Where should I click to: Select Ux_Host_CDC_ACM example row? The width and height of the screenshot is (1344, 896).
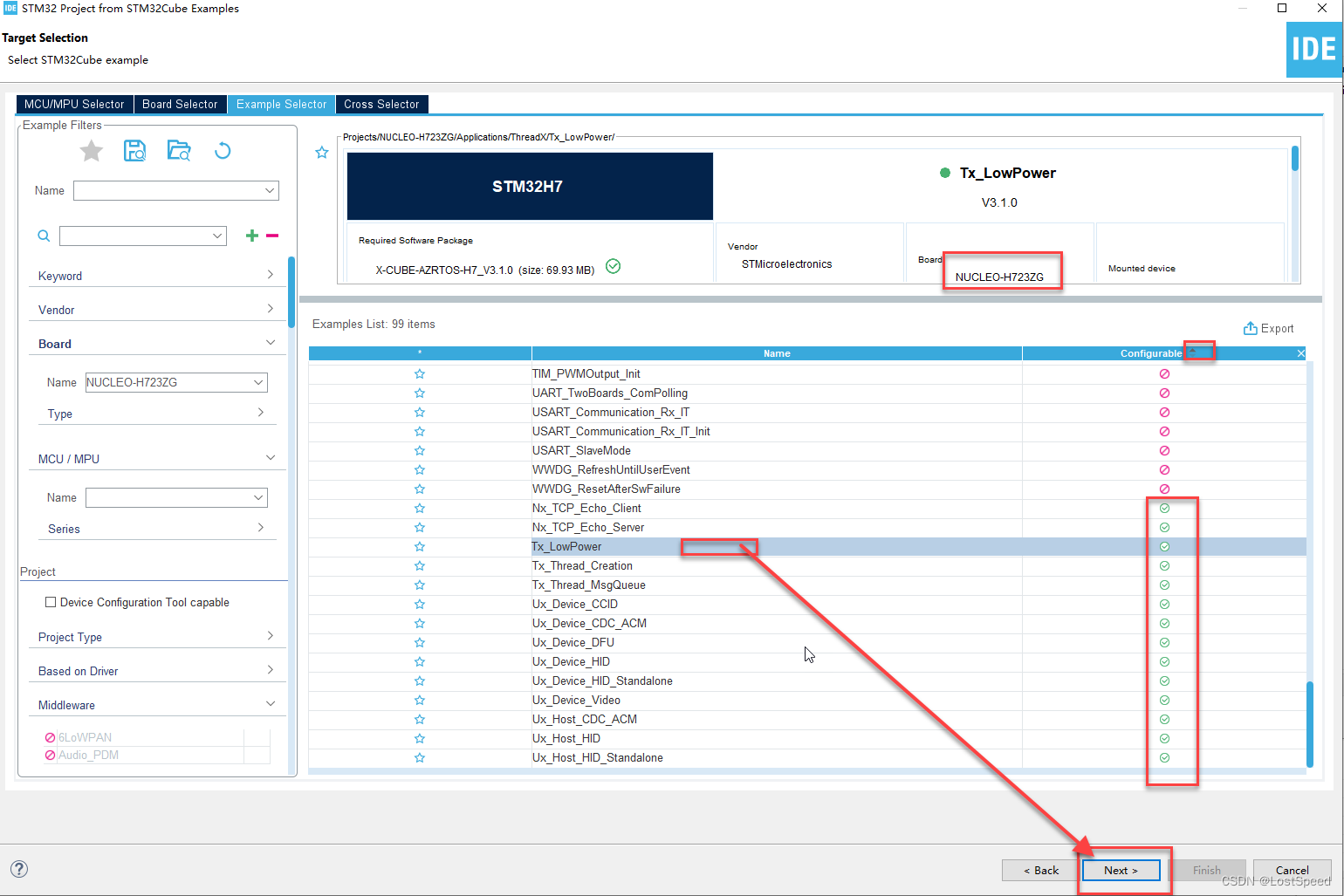pyautogui.click(x=807, y=719)
